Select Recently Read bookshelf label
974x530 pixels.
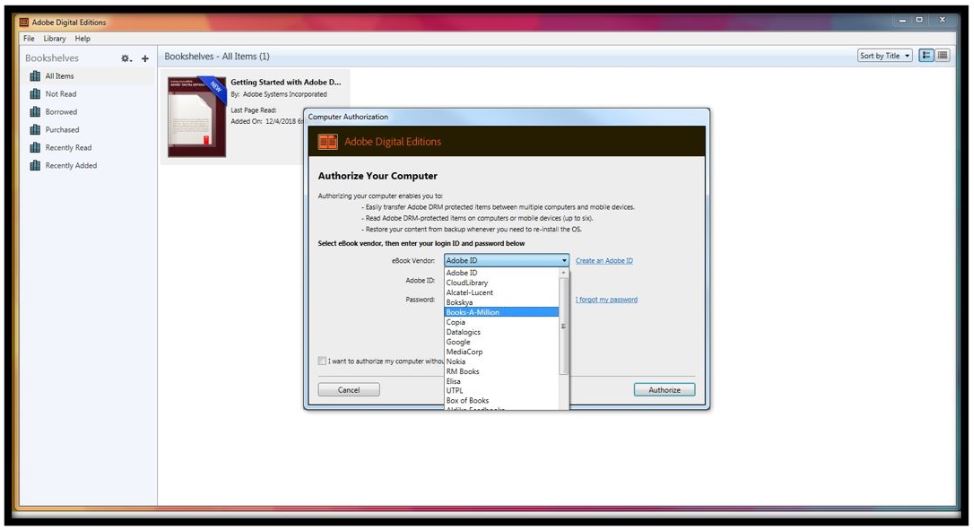(68, 148)
